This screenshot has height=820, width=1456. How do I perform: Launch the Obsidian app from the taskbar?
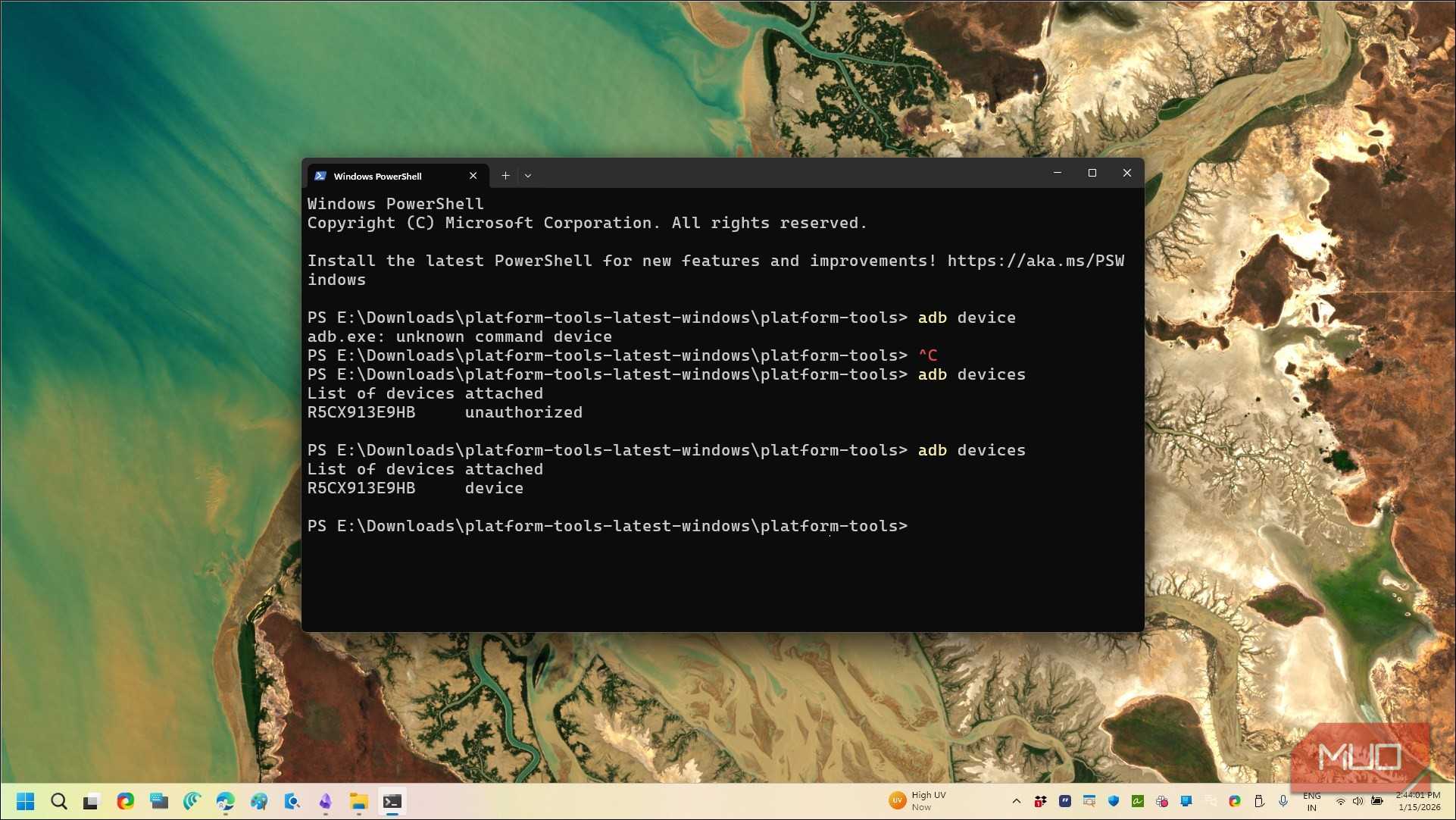point(325,801)
